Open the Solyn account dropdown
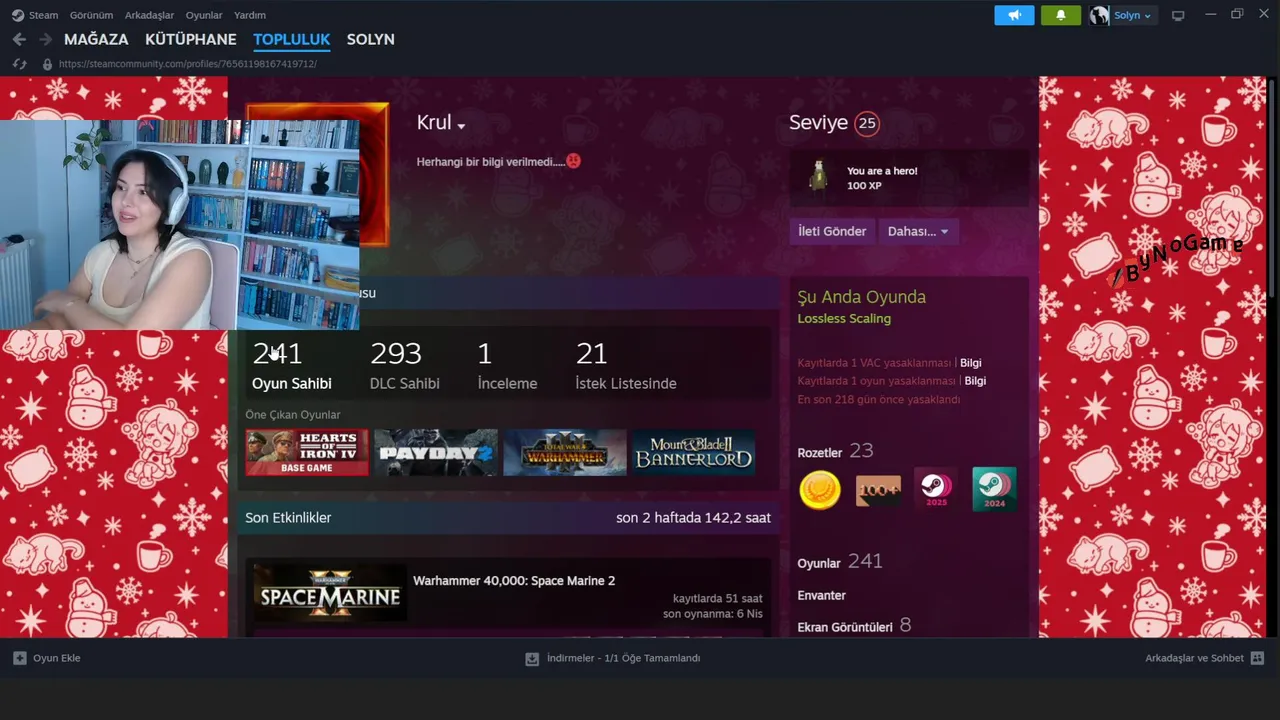 [1132, 15]
